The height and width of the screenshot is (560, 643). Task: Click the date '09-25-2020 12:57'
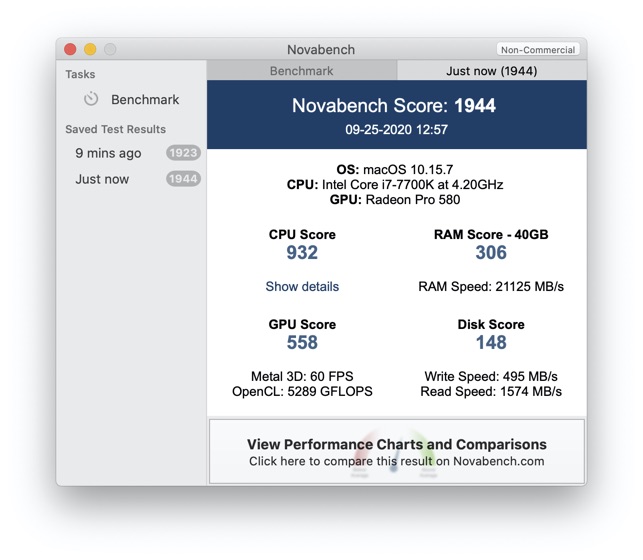click(397, 130)
